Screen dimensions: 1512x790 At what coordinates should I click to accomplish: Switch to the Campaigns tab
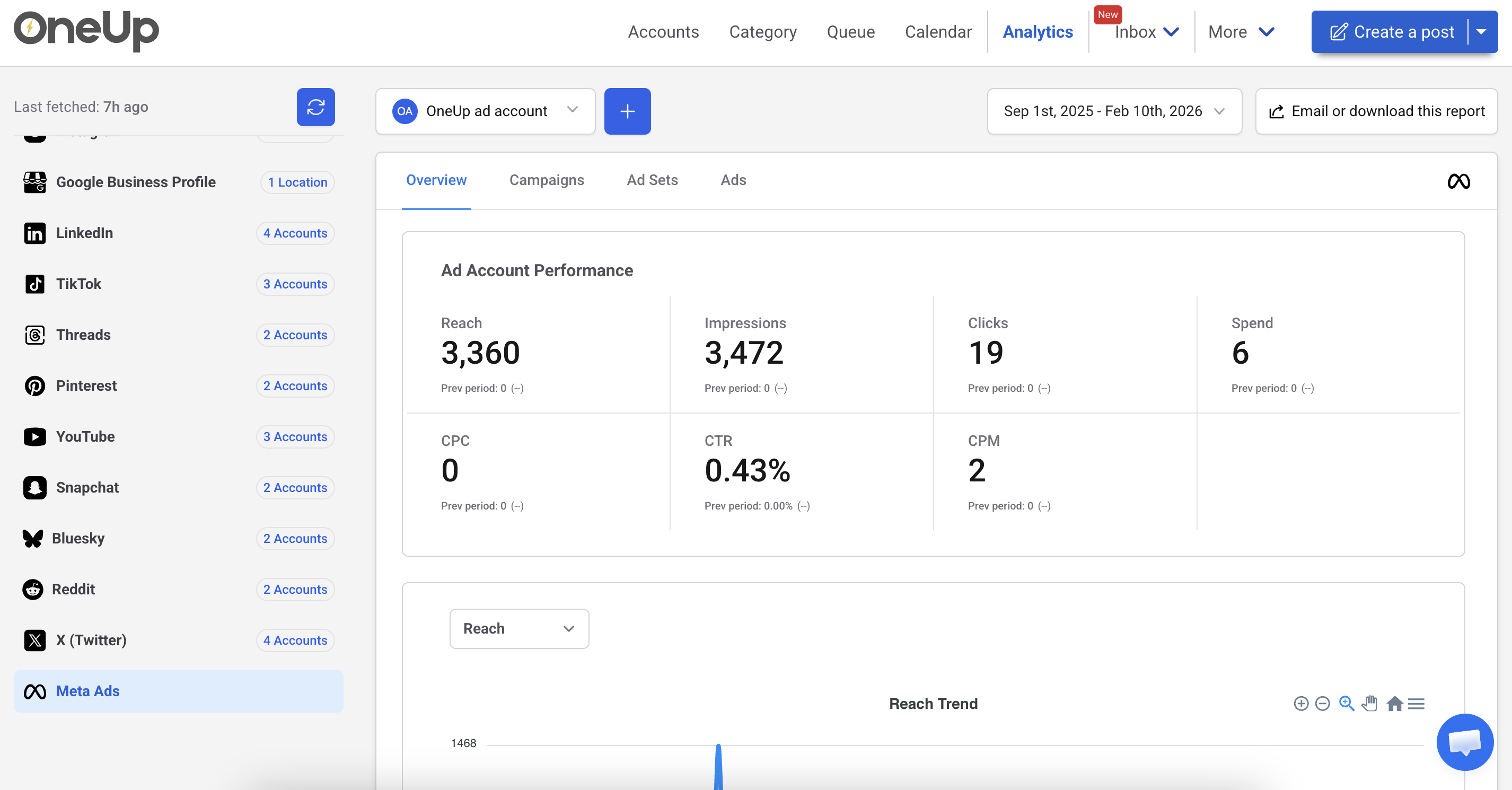[x=546, y=180]
